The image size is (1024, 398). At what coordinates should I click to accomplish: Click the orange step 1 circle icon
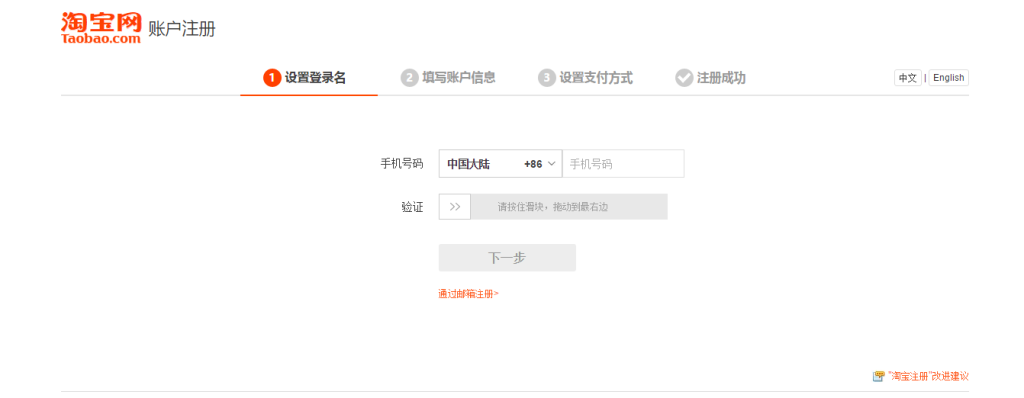(272, 78)
